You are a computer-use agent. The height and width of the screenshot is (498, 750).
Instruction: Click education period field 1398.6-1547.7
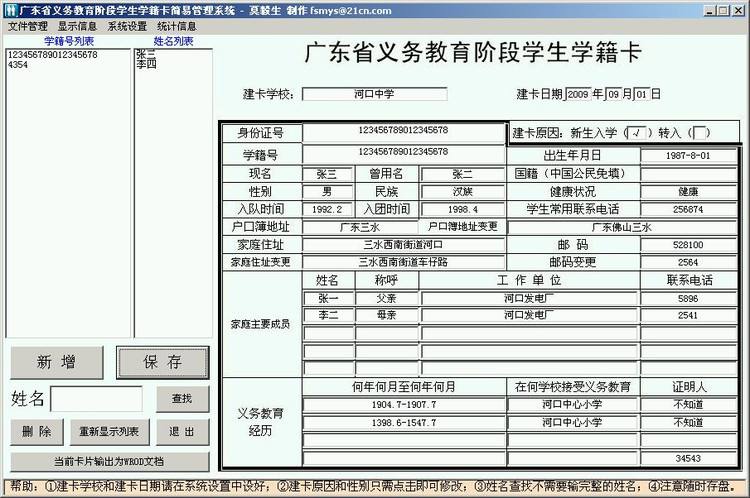click(404, 423)
